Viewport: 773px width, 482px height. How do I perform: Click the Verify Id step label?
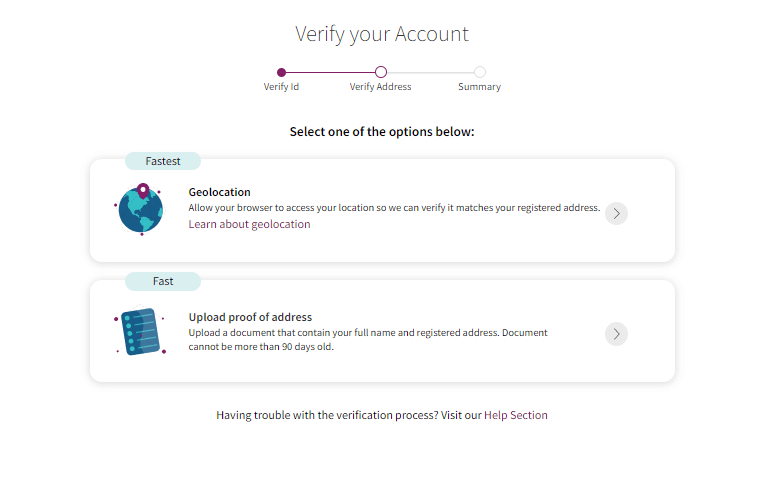(x=281, y=87)
